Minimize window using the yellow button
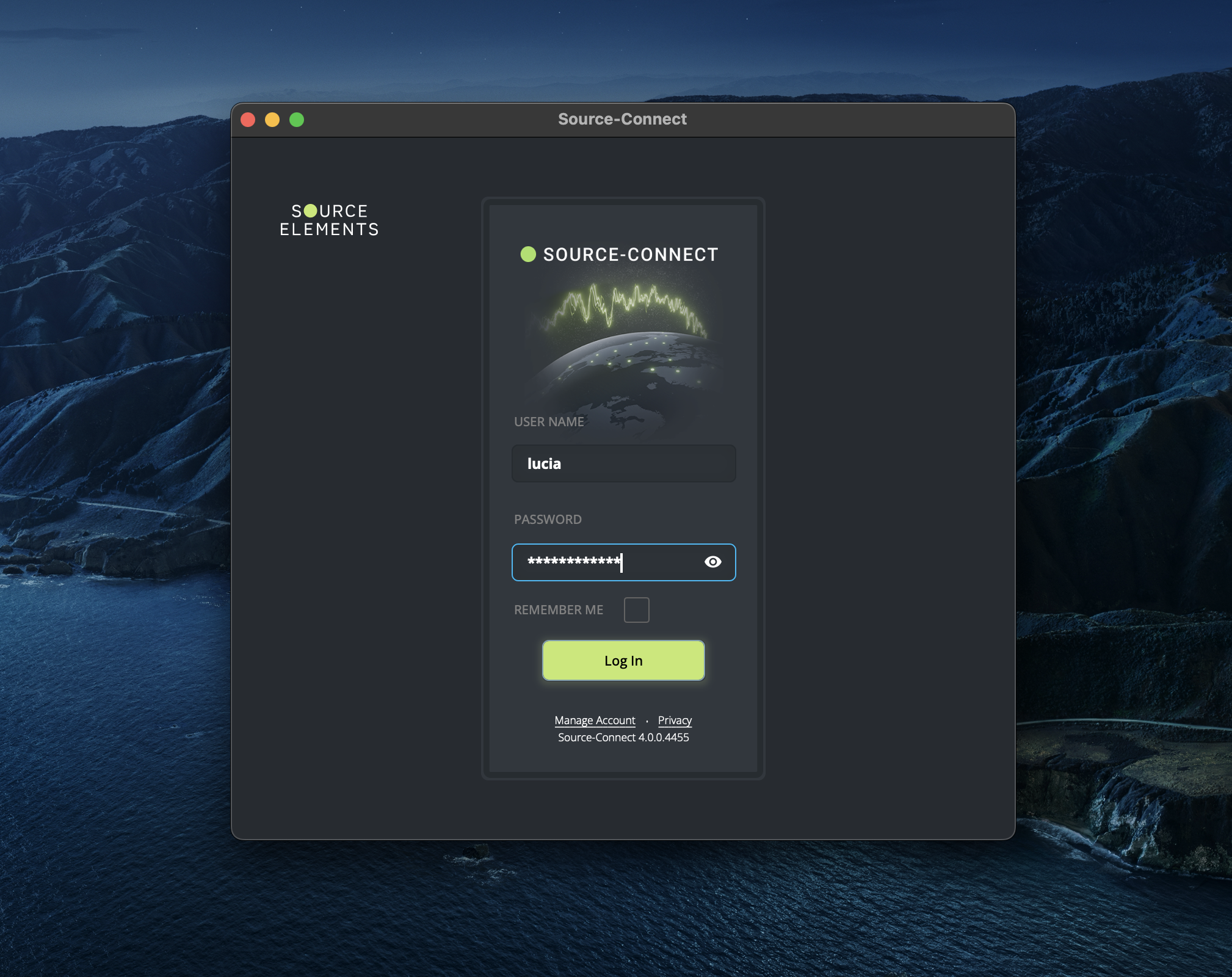The image size is (1232, 977). (x=272, y=120)
